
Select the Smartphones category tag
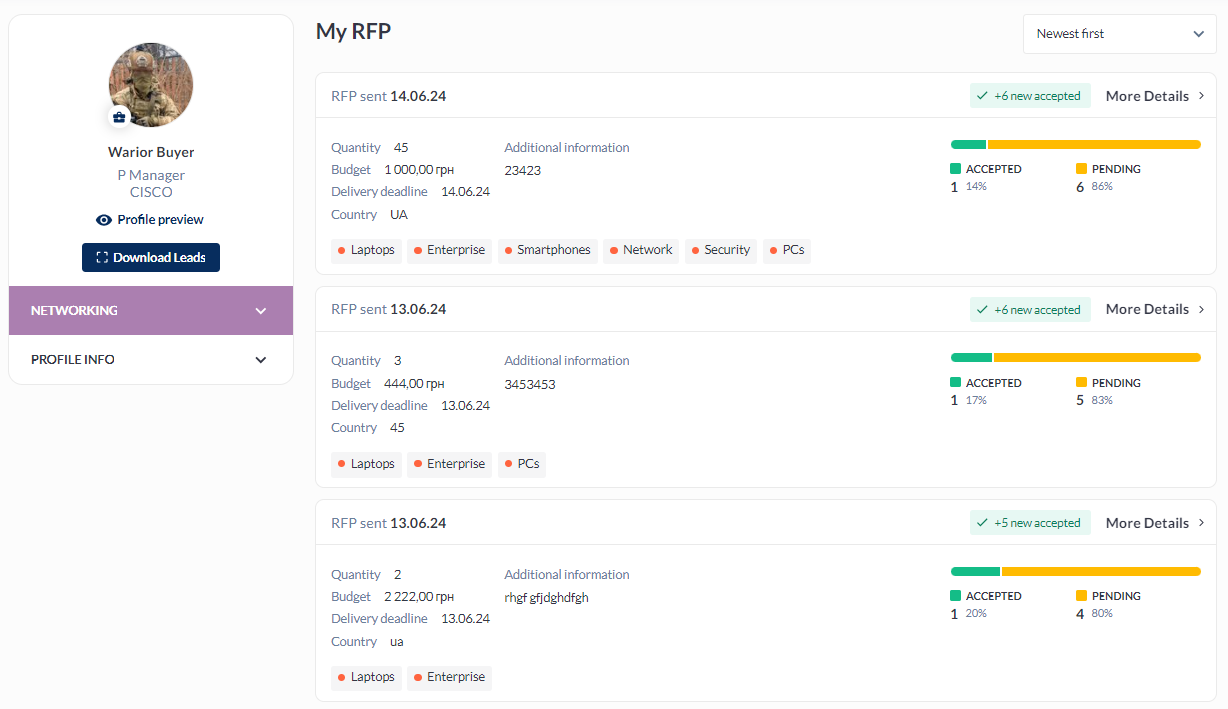[547, 250]
